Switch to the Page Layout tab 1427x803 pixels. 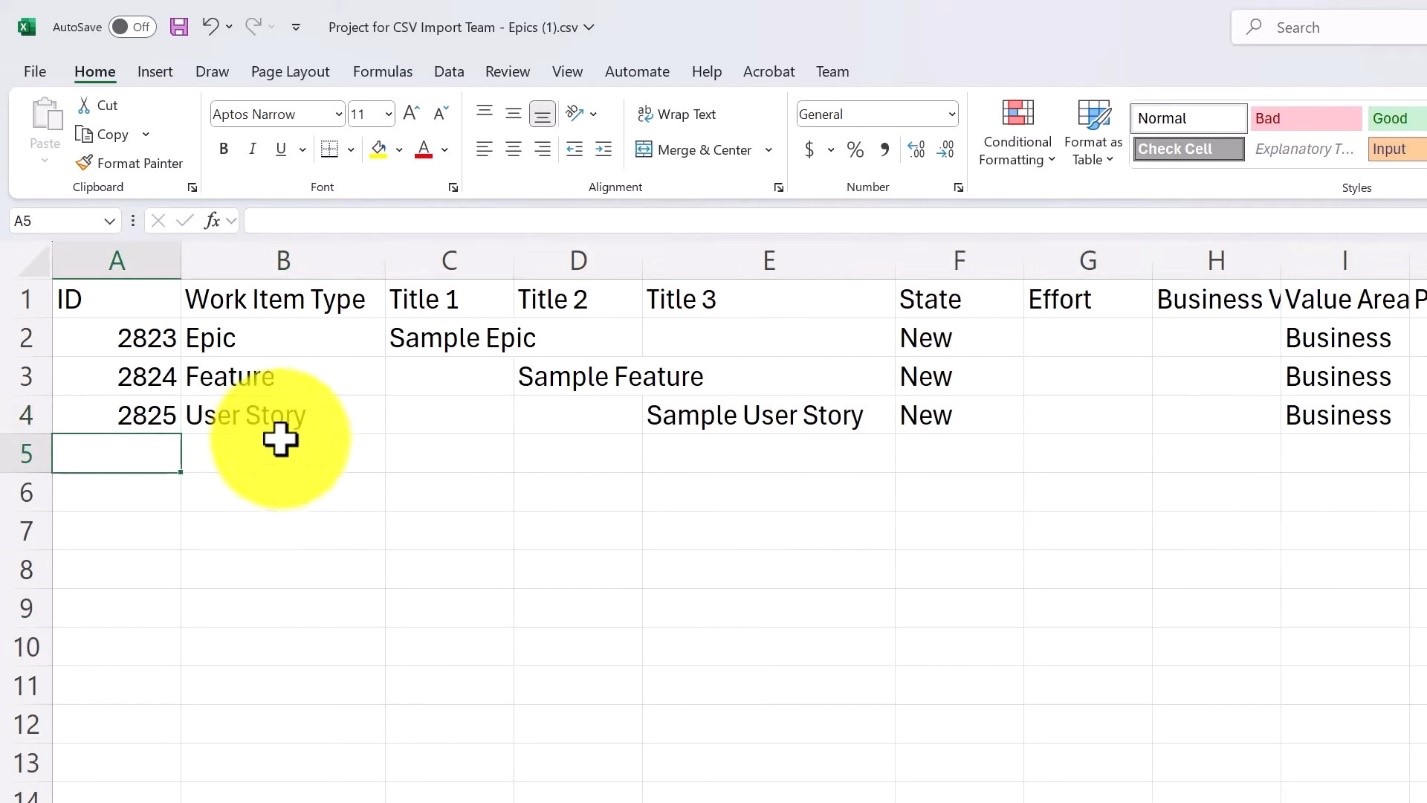pos(290,71)
